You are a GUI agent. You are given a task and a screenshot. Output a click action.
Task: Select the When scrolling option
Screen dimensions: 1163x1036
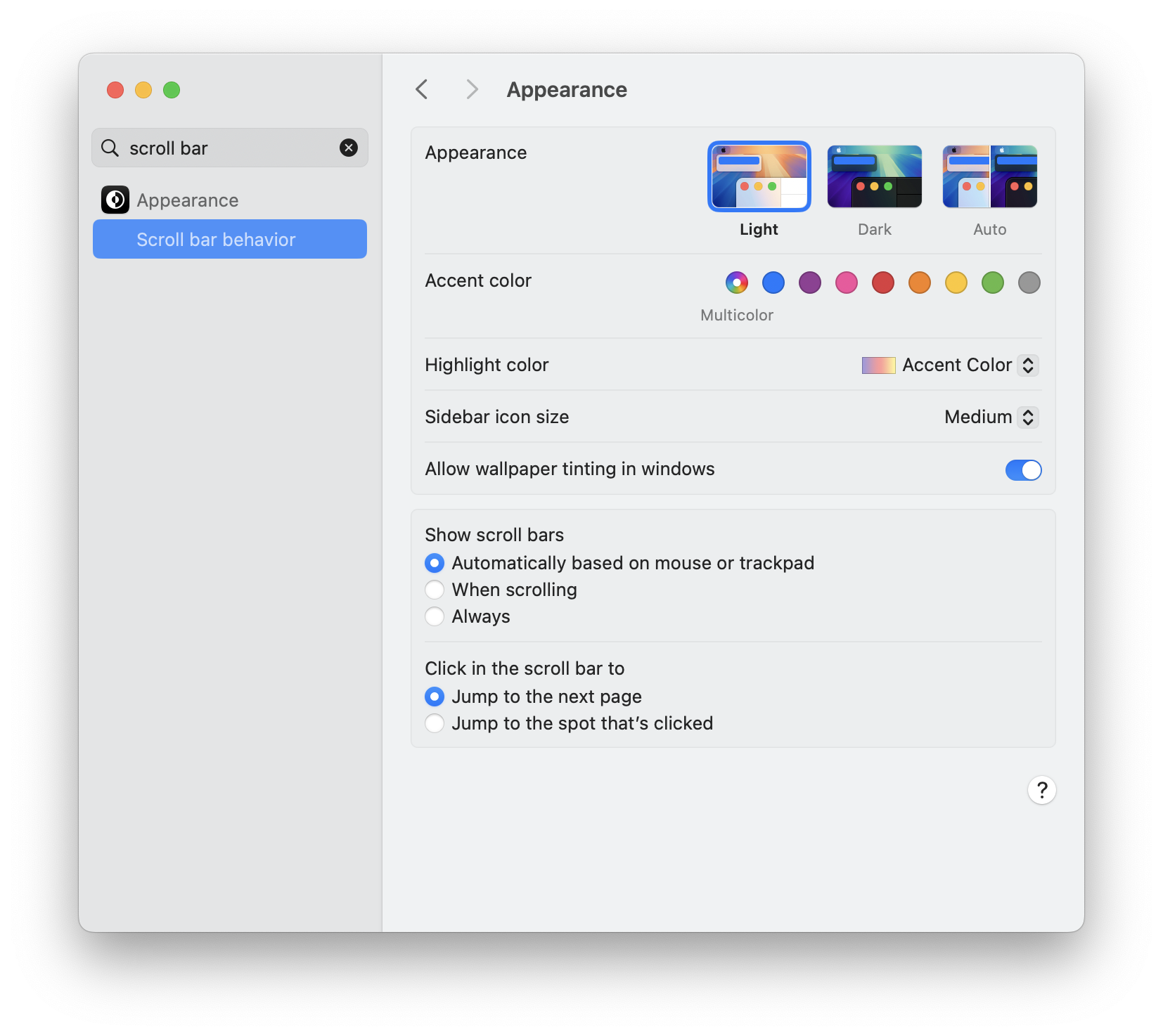pyautogui.click(x=435, y=590)
